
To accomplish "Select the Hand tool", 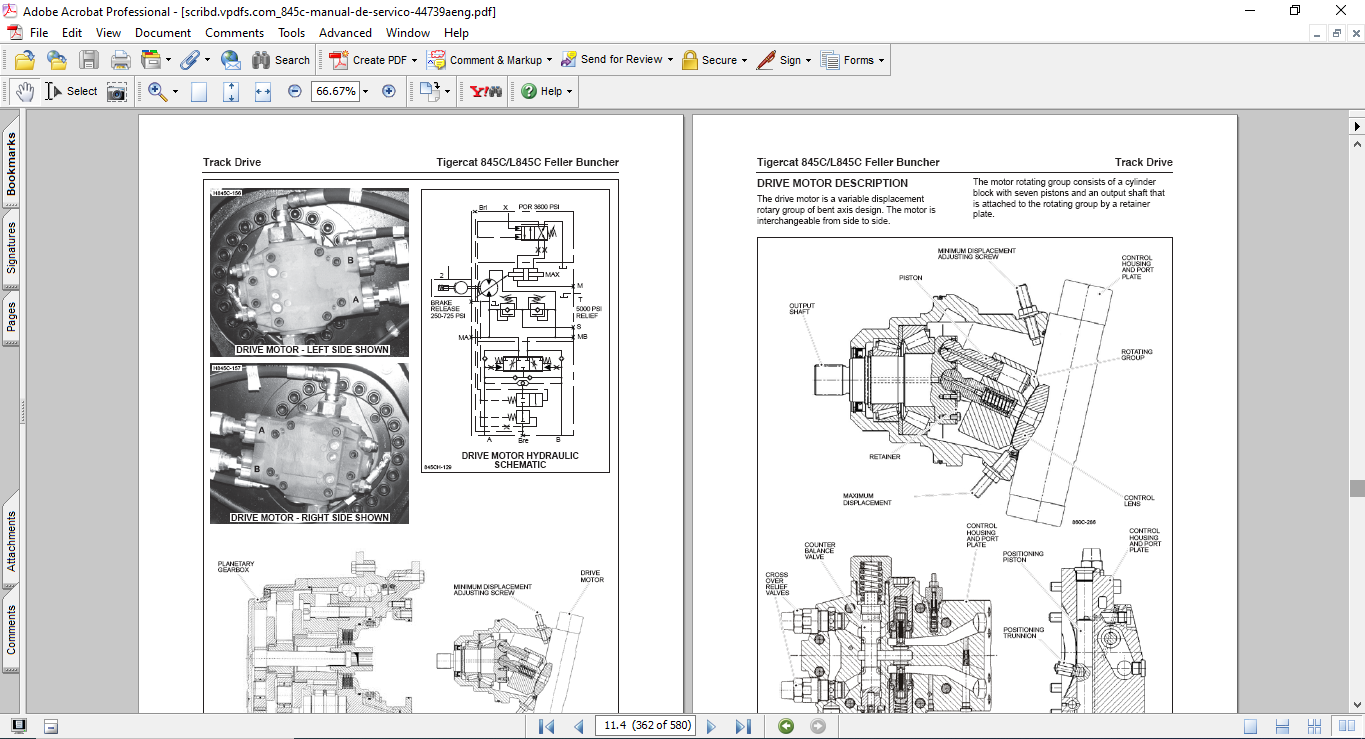I will pyautogui.click(x=24, y=91).
